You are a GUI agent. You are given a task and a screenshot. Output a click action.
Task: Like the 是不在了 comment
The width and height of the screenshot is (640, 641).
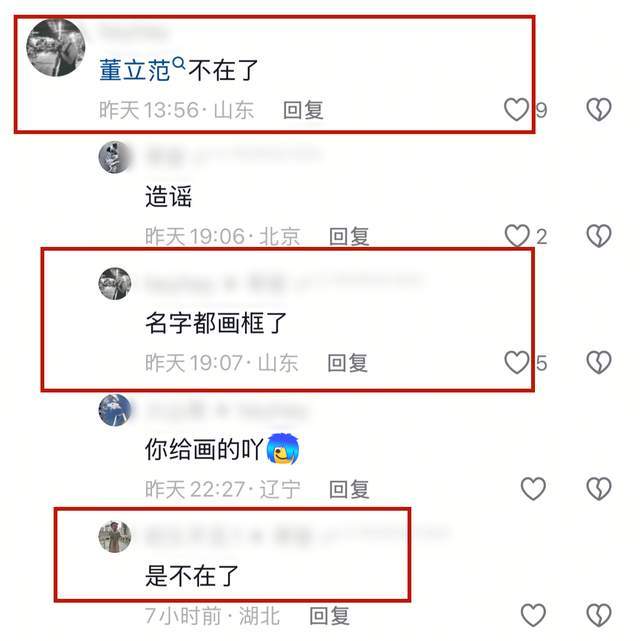coord(533,615)
